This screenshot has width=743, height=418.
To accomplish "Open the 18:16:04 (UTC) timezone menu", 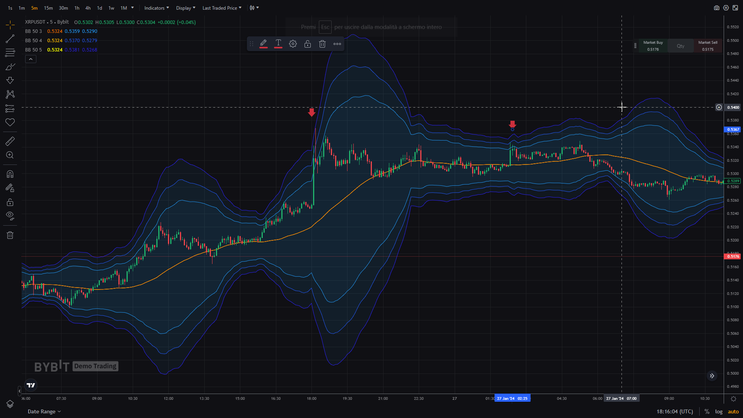I will click(x=675, y=411).
